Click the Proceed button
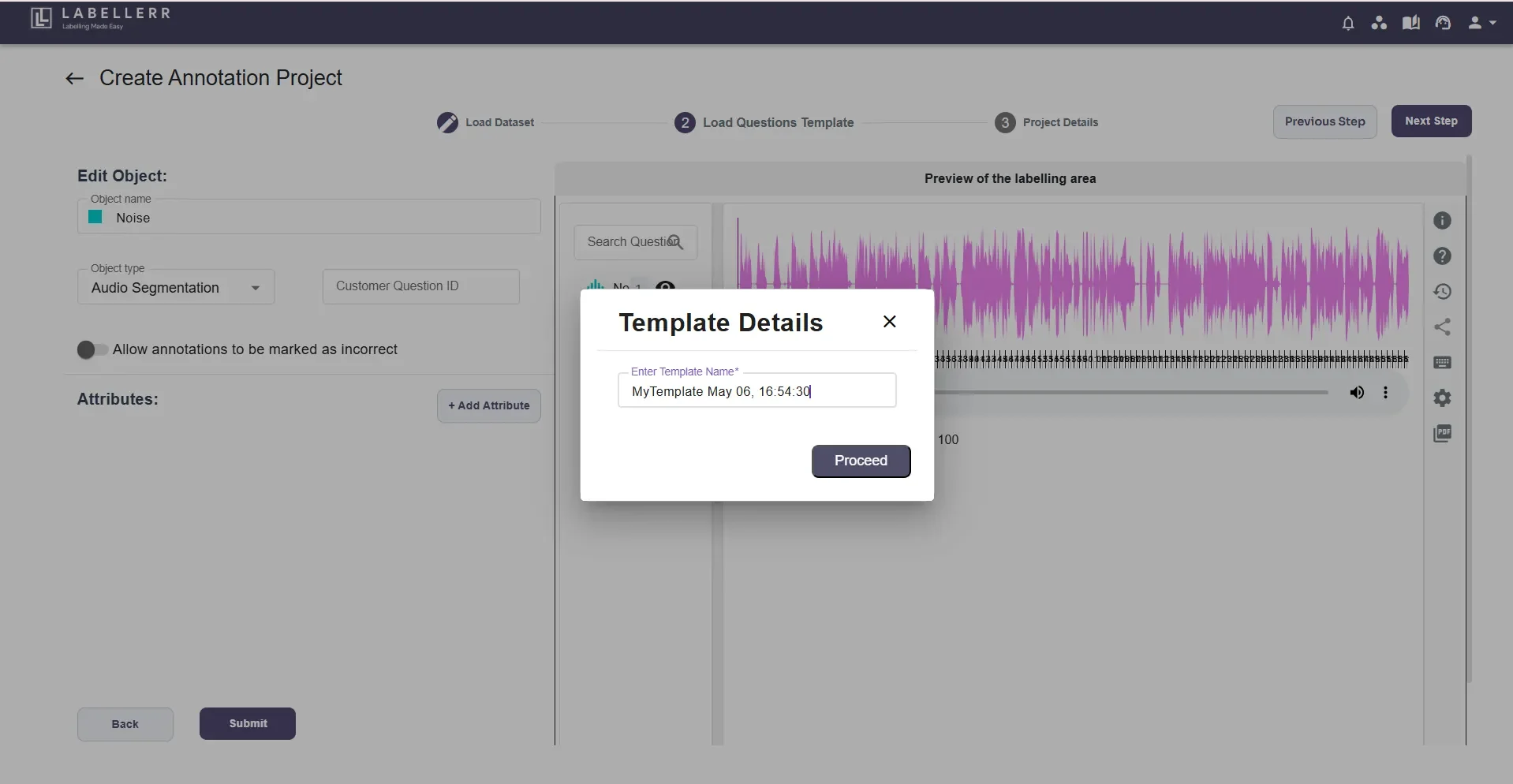 tap(861, 461)
